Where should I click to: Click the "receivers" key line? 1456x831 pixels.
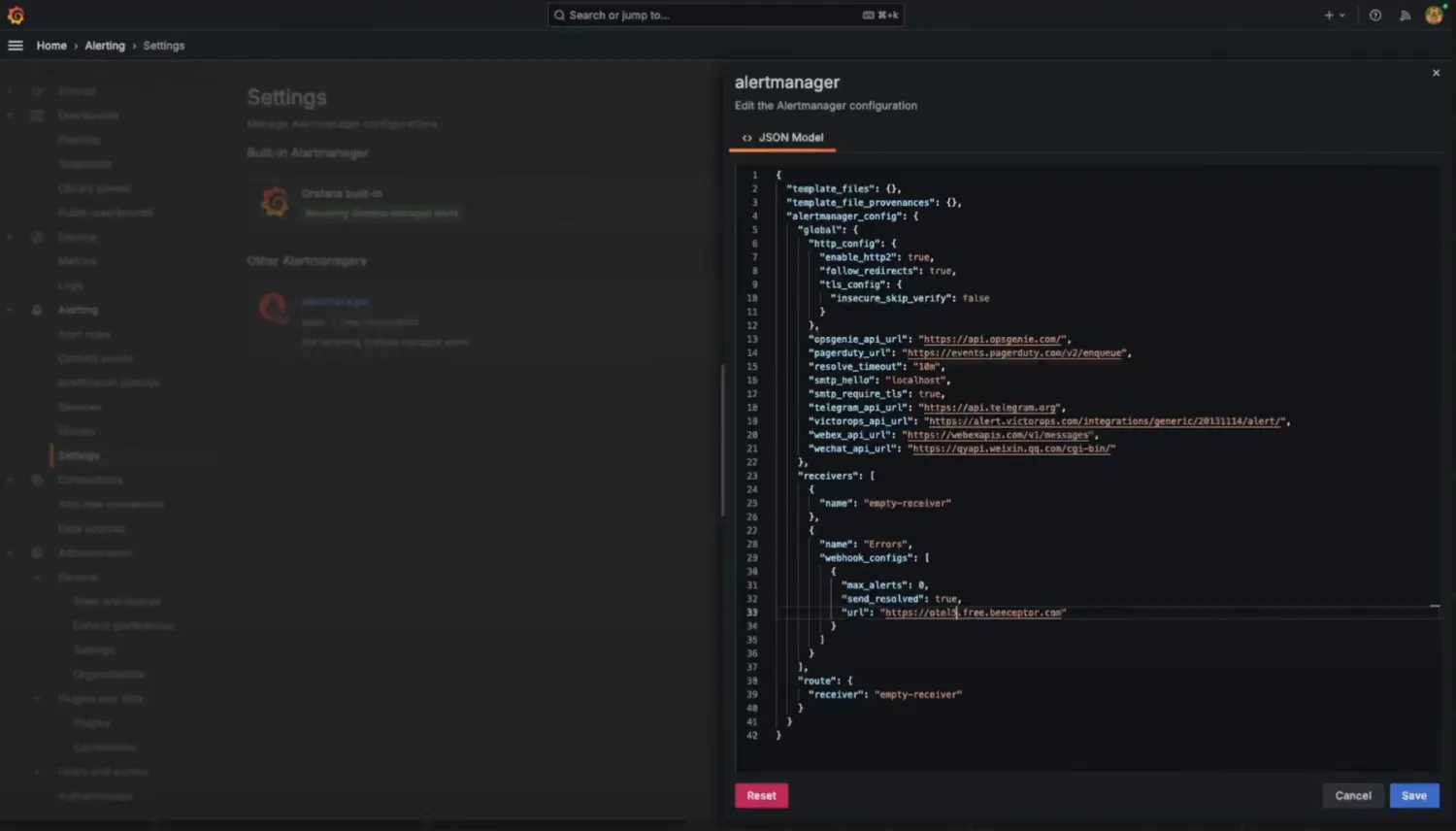click(836, 476)
